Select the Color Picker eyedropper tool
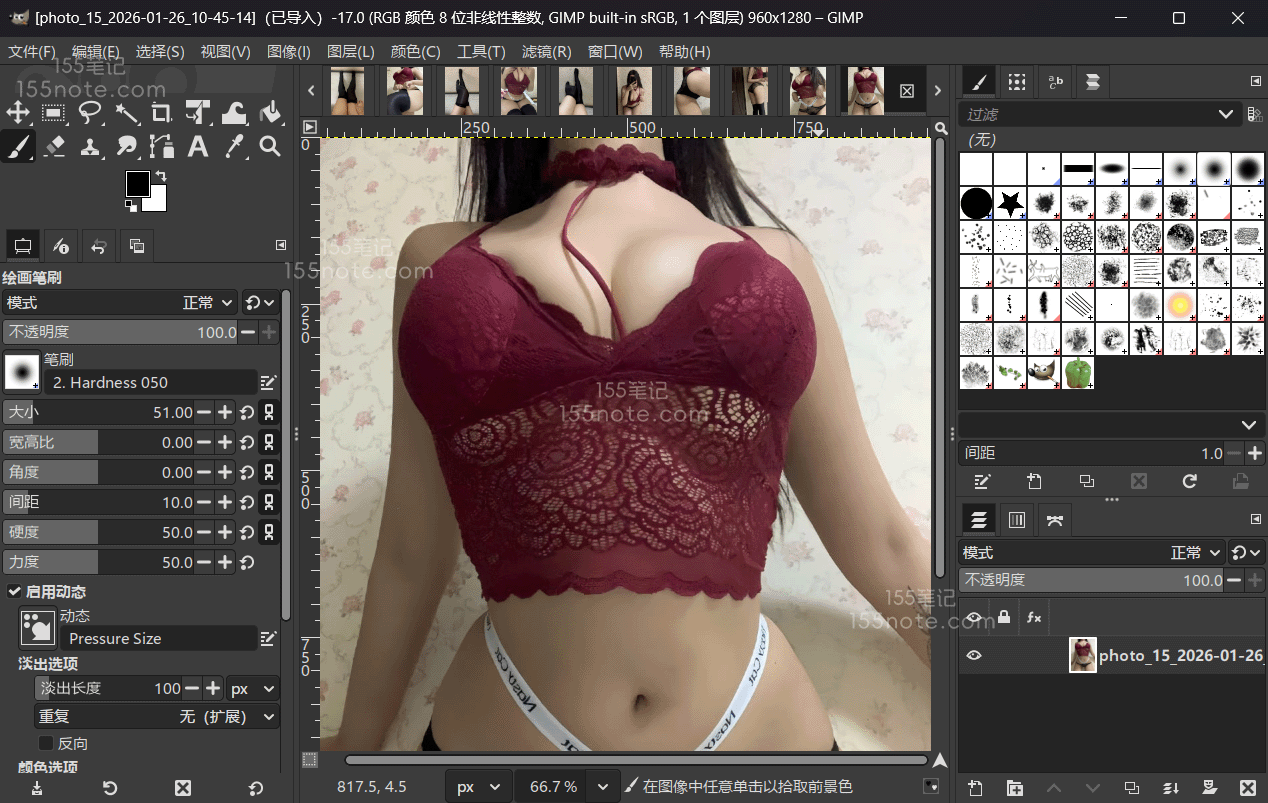This screenshot has width=1268, height=803. [x=234, y=147]
